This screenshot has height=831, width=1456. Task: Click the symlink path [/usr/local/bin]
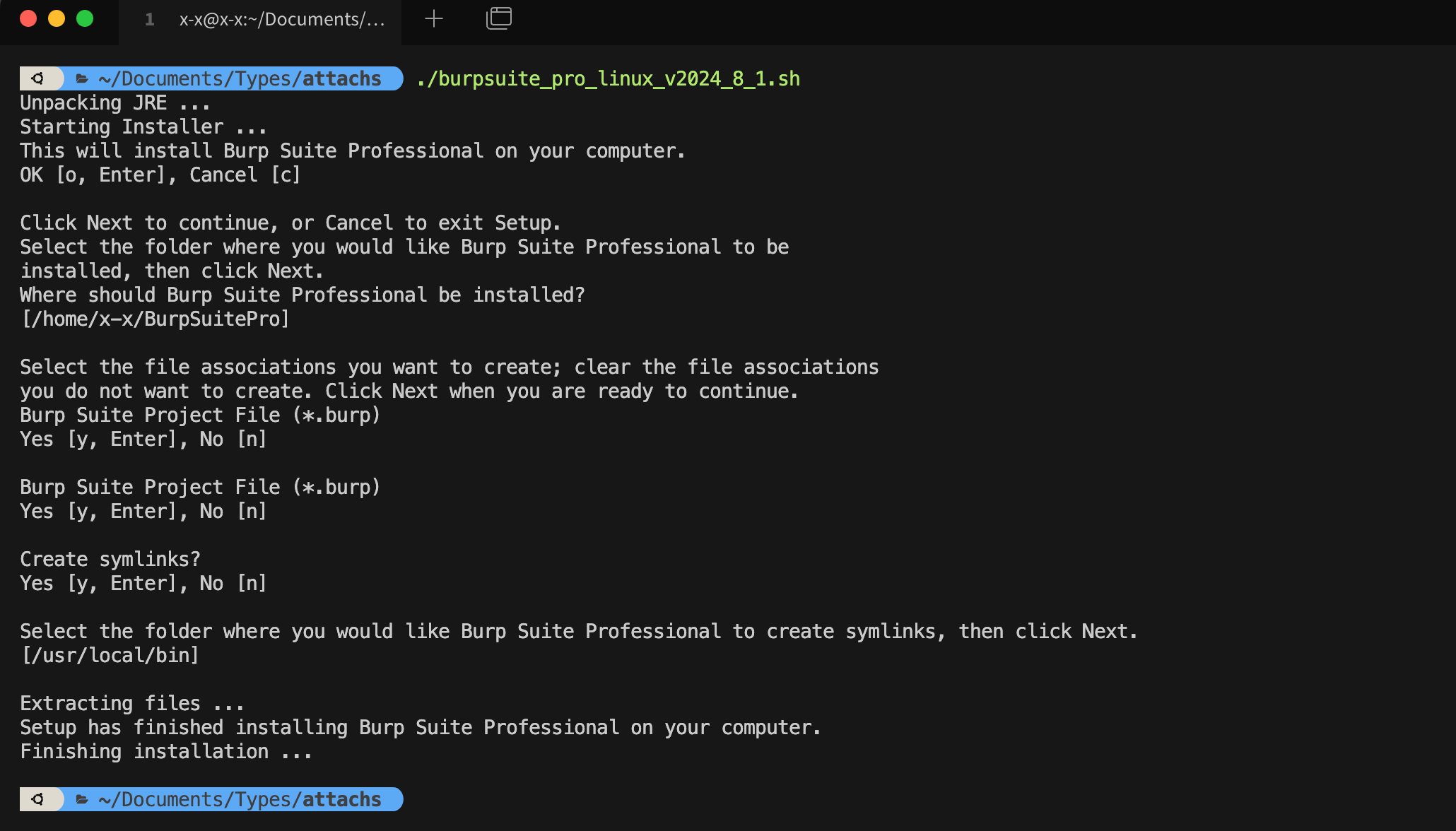[110, 656]
